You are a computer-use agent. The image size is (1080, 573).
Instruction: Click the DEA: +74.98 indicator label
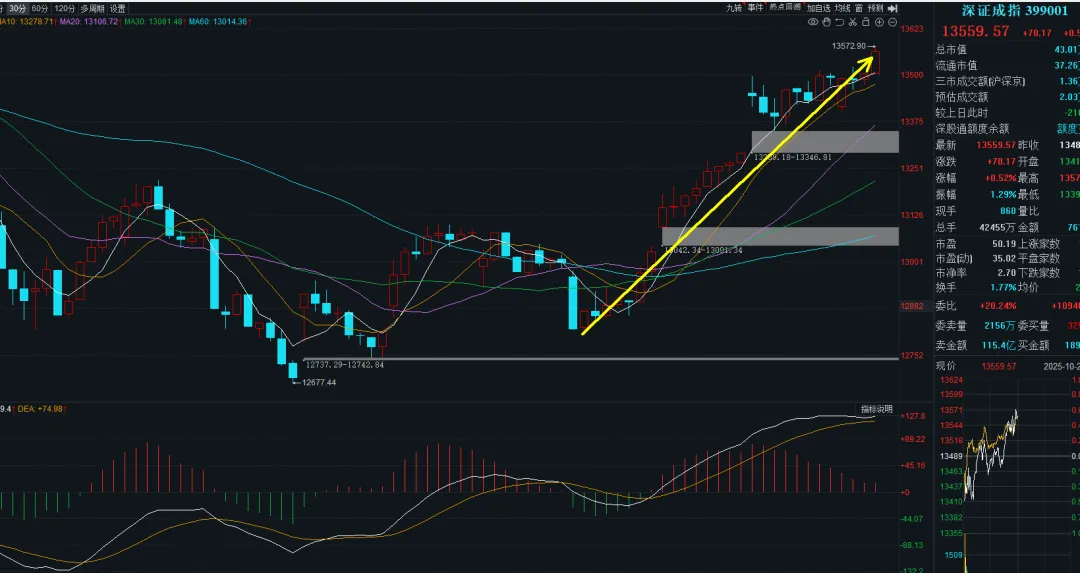pyautogui.click(x=40, y=409)
